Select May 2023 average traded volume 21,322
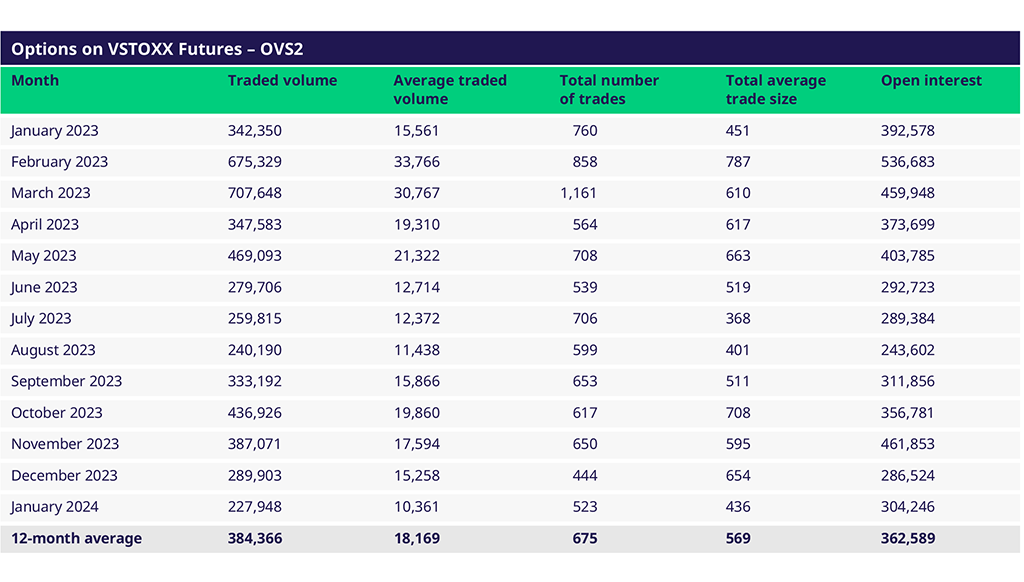The image size is (1024, 582). 416,256
